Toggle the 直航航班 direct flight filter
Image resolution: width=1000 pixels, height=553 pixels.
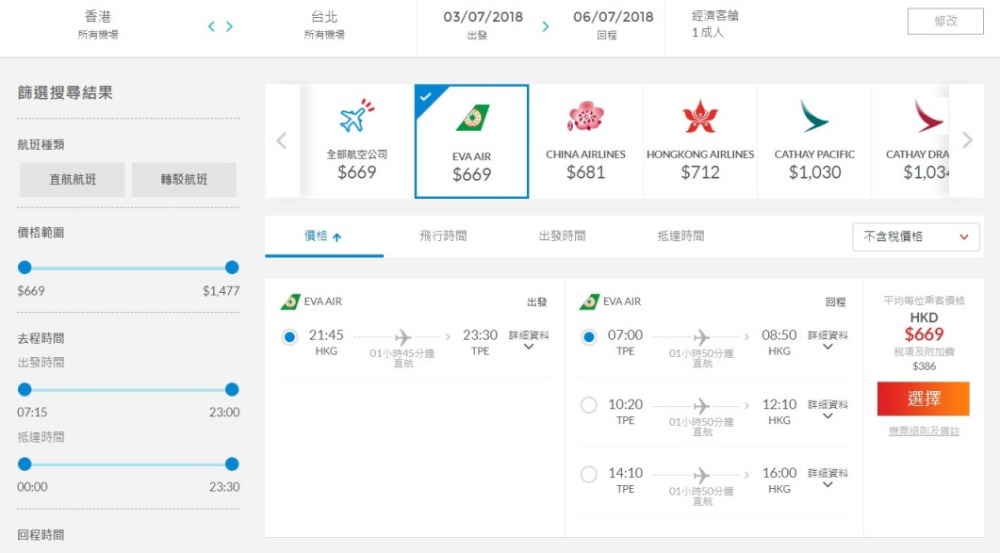click(x=73, y=180)
